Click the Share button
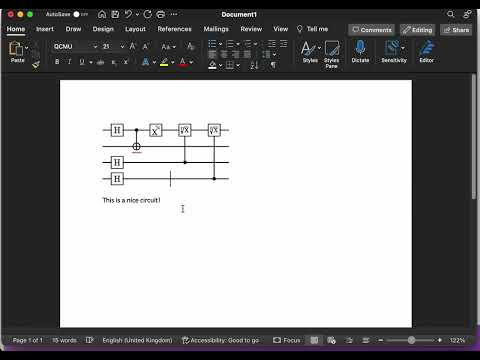This screenshot has height=360, width=480. [x=456, y=30]
